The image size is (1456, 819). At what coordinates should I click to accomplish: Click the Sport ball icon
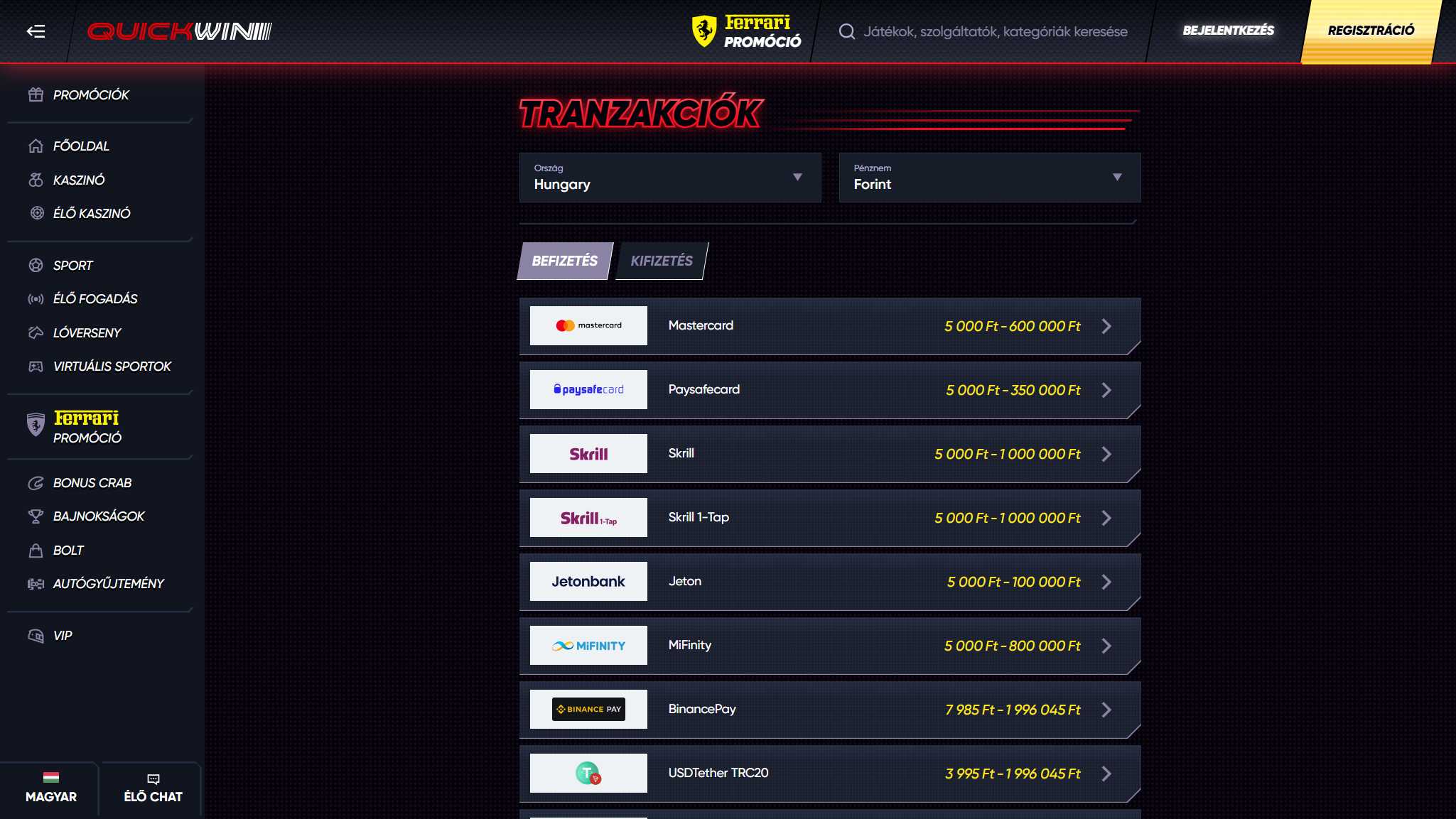tap(36, 265)
